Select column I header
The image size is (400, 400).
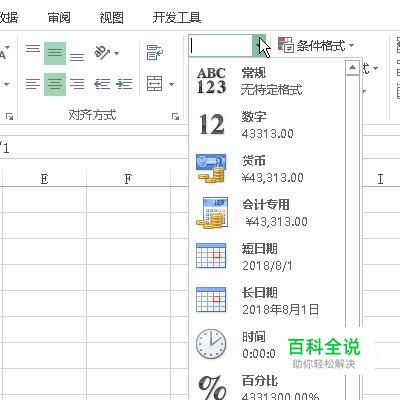click(x=380, y=179)
